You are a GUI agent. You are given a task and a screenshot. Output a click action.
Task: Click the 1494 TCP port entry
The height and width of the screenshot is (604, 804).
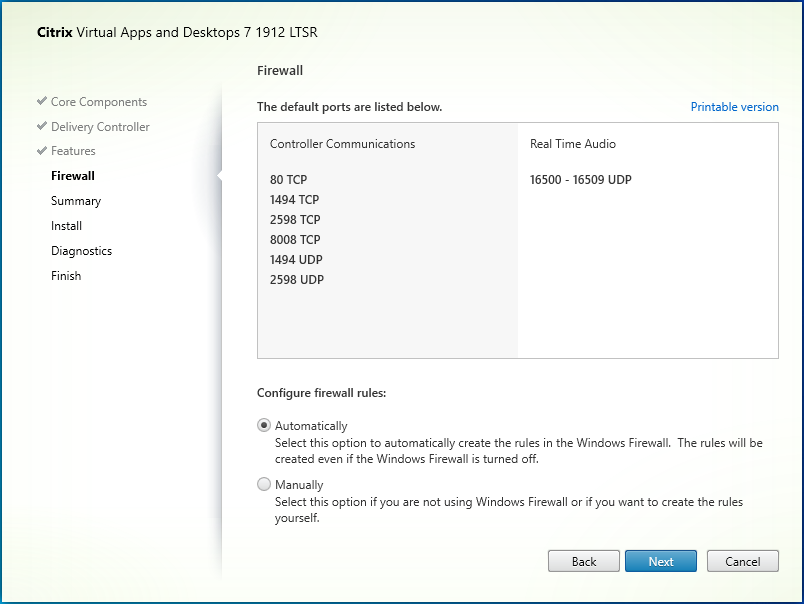point(294,199)
